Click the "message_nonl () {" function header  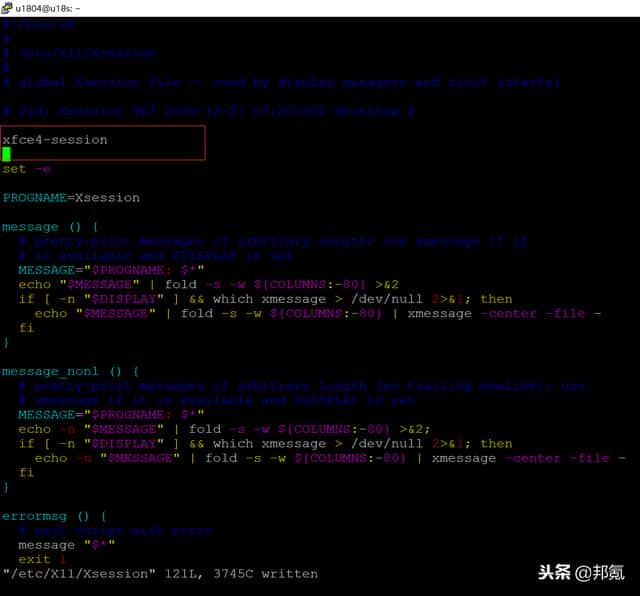tap(71, 371)
